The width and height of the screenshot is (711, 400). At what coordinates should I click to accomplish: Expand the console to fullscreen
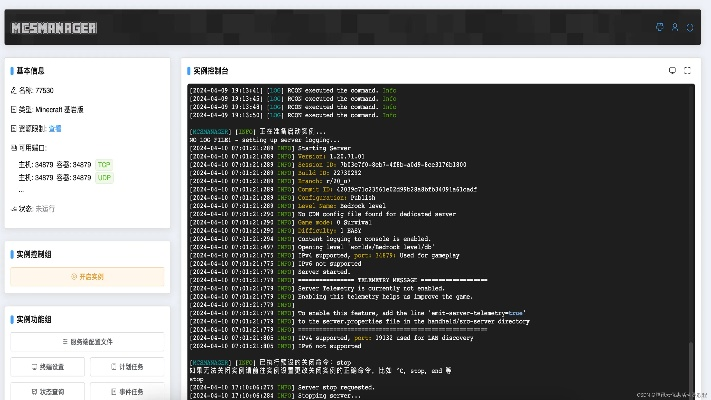tap(687, 71)
